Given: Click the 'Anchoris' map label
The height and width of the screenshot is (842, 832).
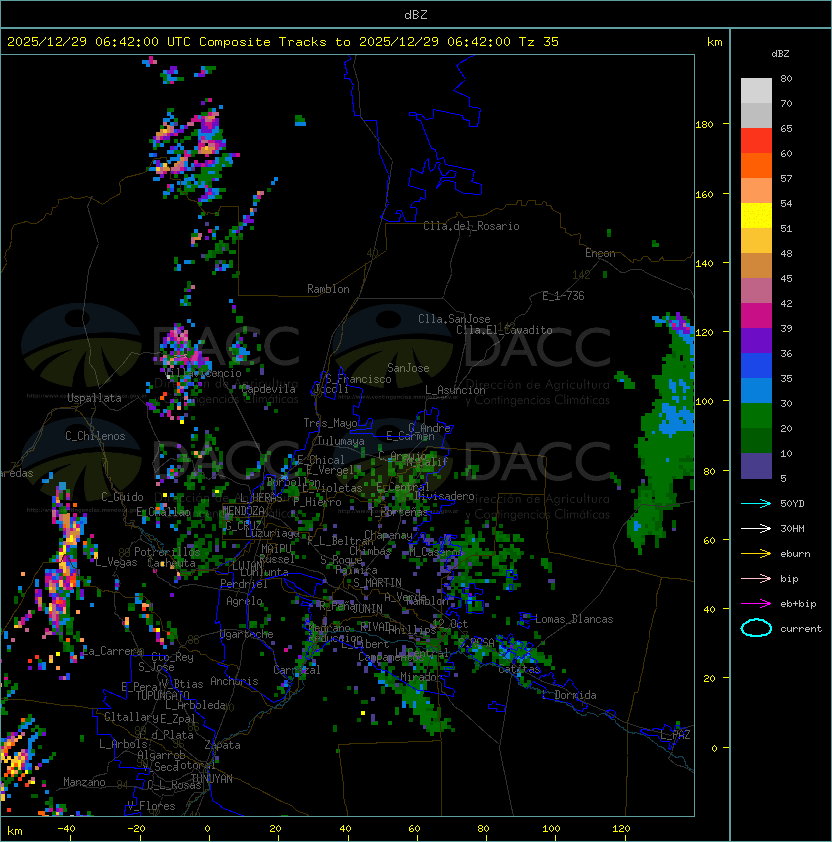Looking at the screenshot, I should tap(234, 681).
